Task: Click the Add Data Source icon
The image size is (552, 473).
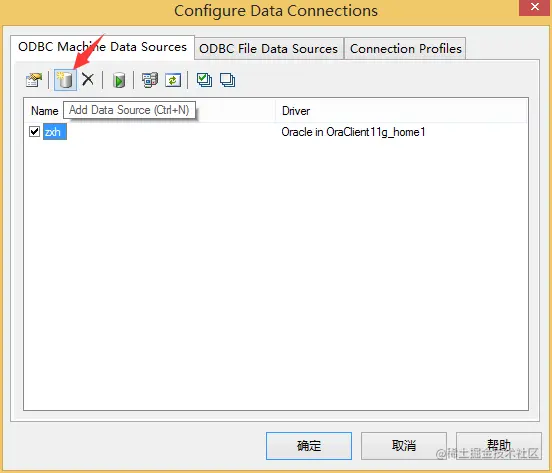Action: click(x=65, y=80)
